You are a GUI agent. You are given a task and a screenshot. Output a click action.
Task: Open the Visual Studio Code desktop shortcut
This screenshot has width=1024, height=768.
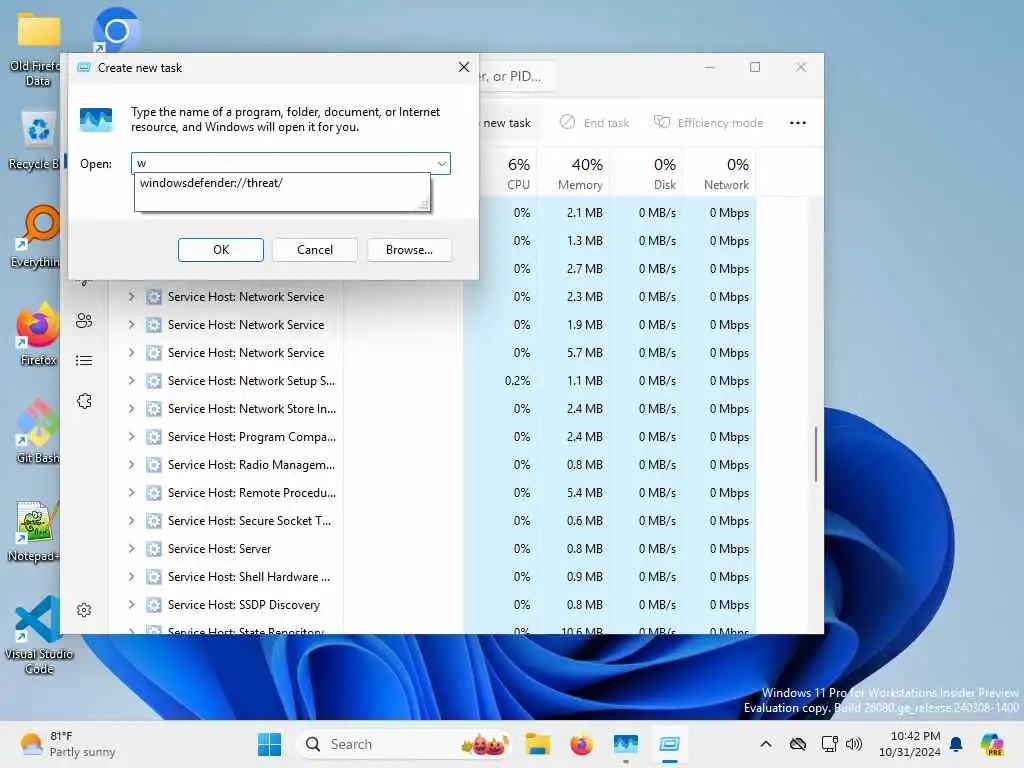(38, 635)
